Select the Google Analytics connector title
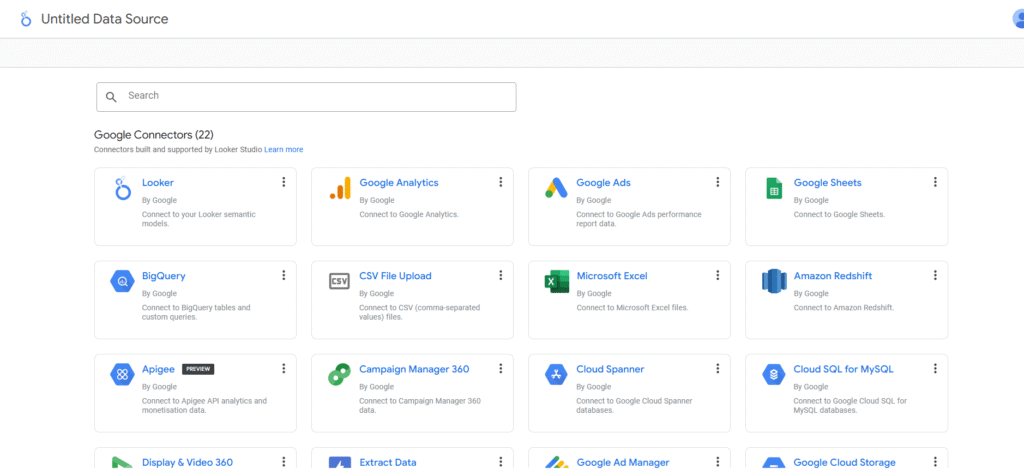The height and width of the screenshot is (469, 1024). (x=399, y=183)
